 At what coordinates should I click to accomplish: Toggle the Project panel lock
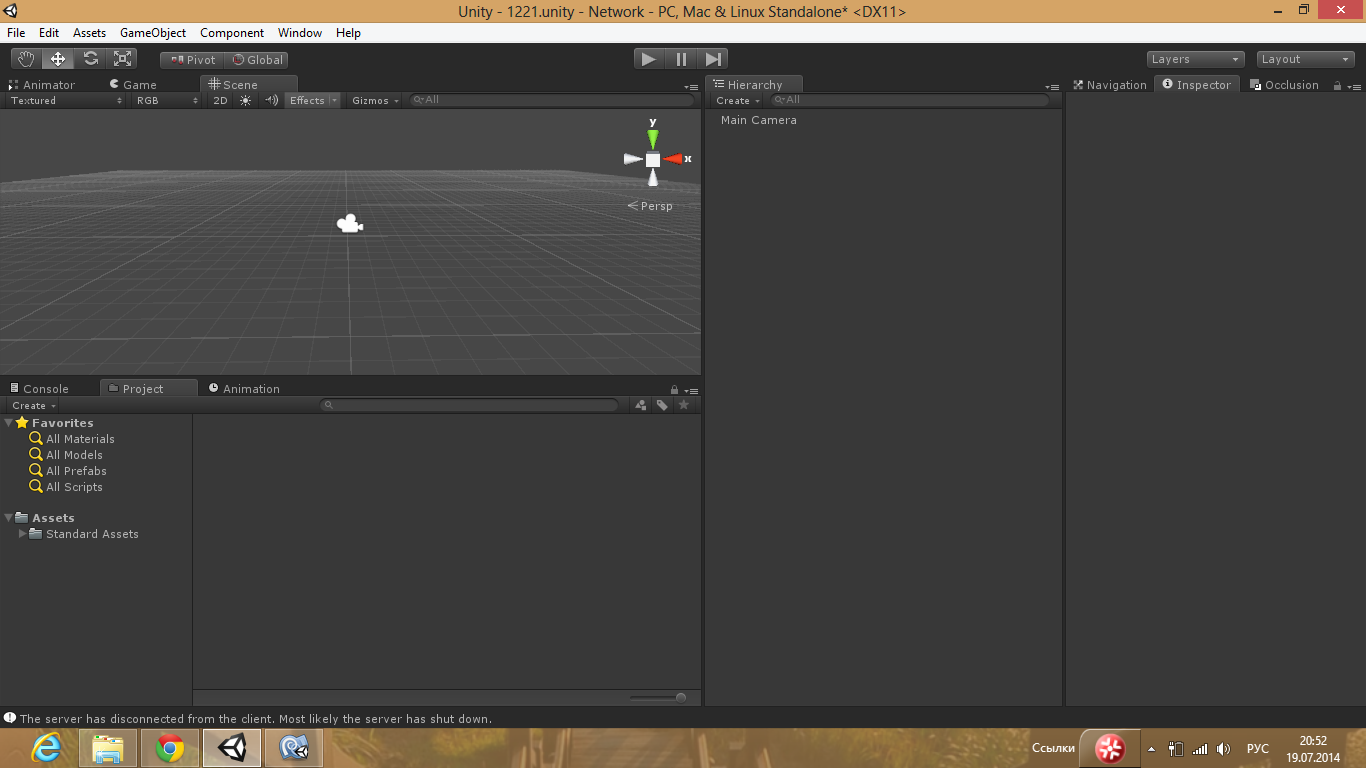coord(675,390)
